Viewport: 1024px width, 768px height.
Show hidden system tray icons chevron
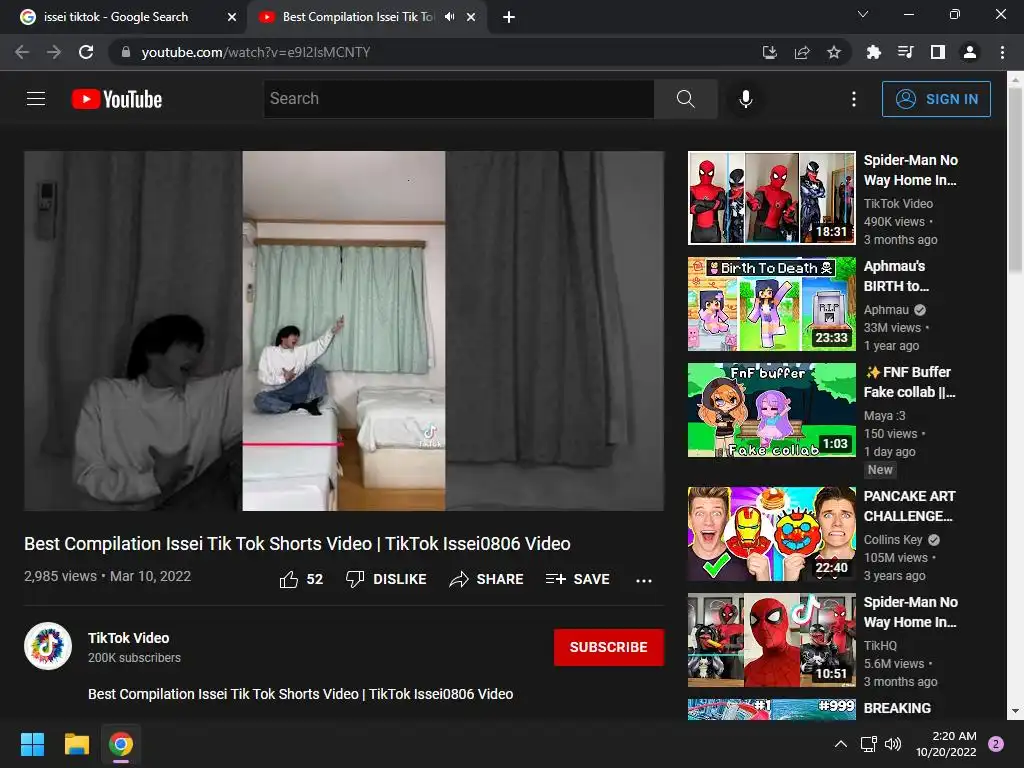[841, 744]
